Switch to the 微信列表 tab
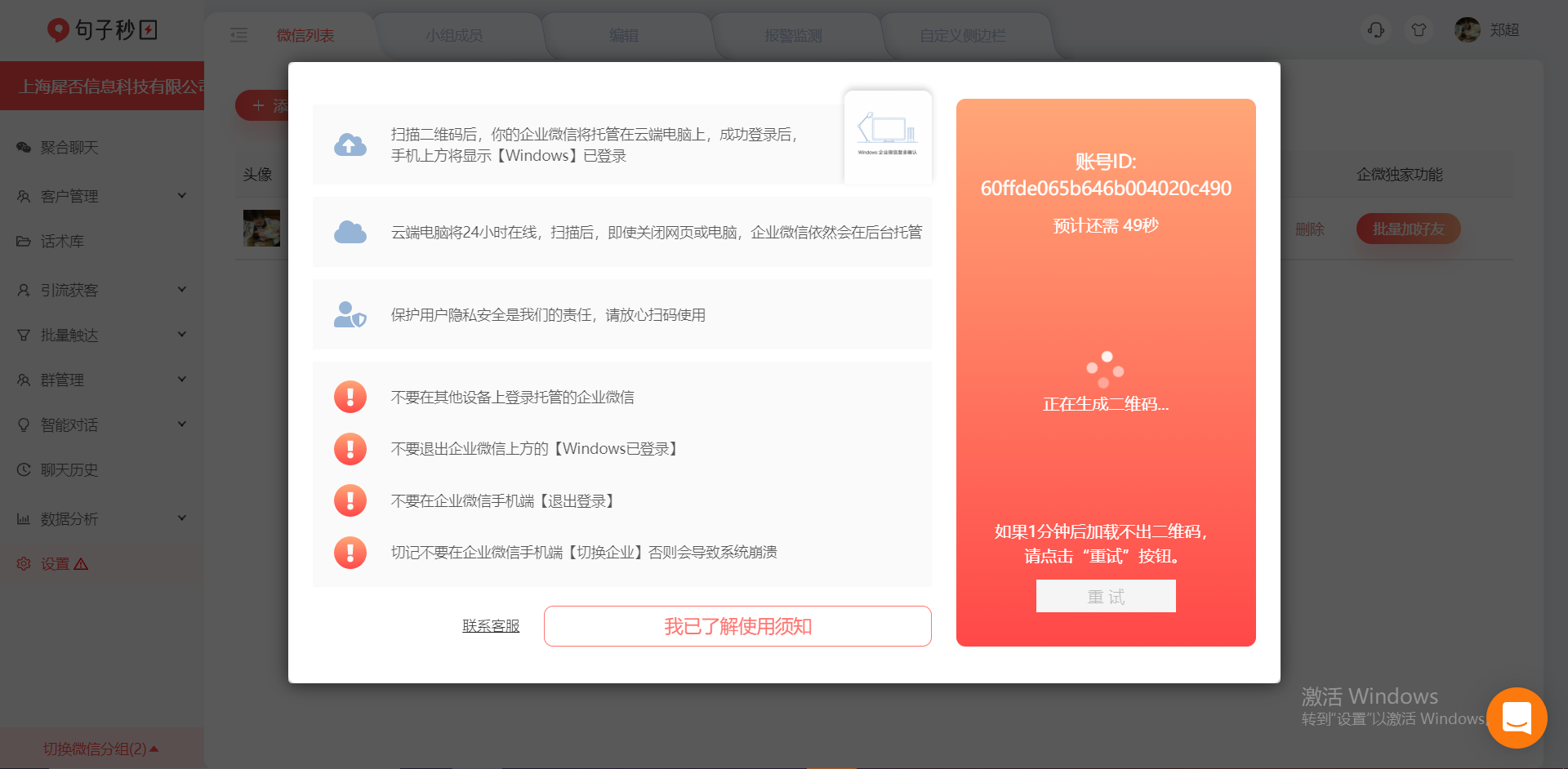The height and width of the screenshot is (769, 1568). pos(305,36)
